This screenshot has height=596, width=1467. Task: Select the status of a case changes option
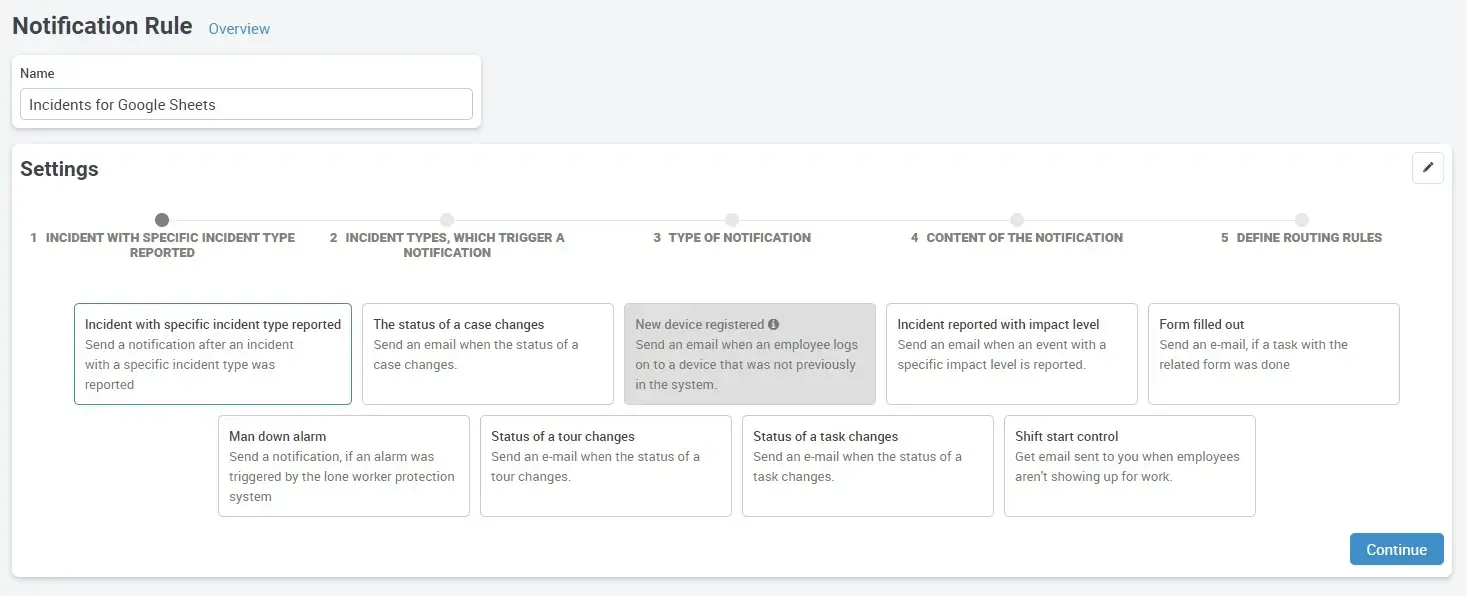[487, 354]
